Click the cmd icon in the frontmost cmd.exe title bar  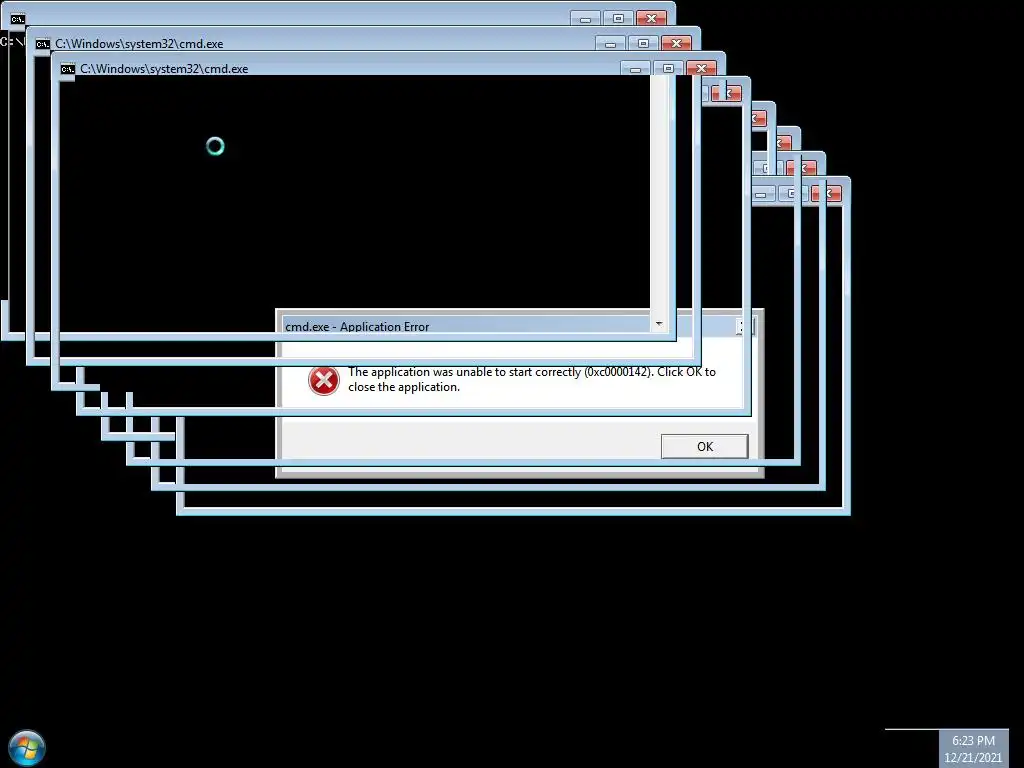(67, 69)
